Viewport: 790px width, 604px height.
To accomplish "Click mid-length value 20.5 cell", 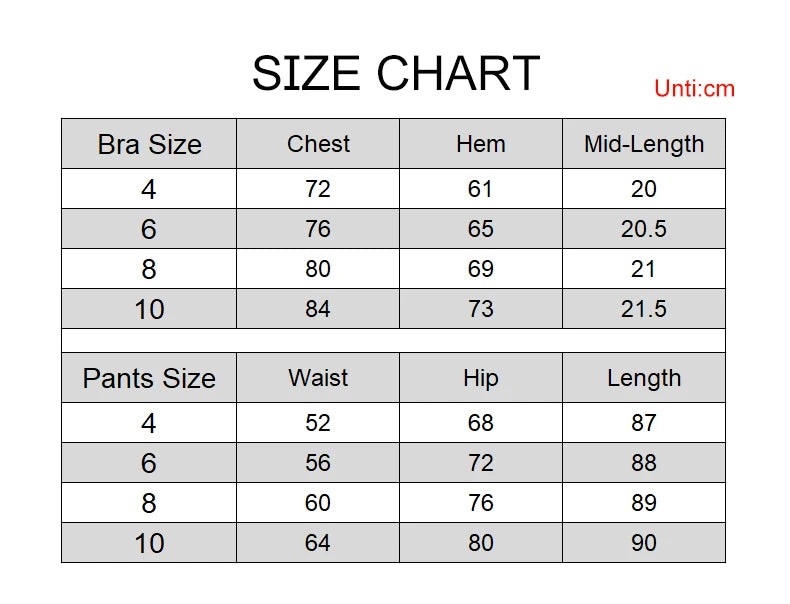I will coord(643,229).
